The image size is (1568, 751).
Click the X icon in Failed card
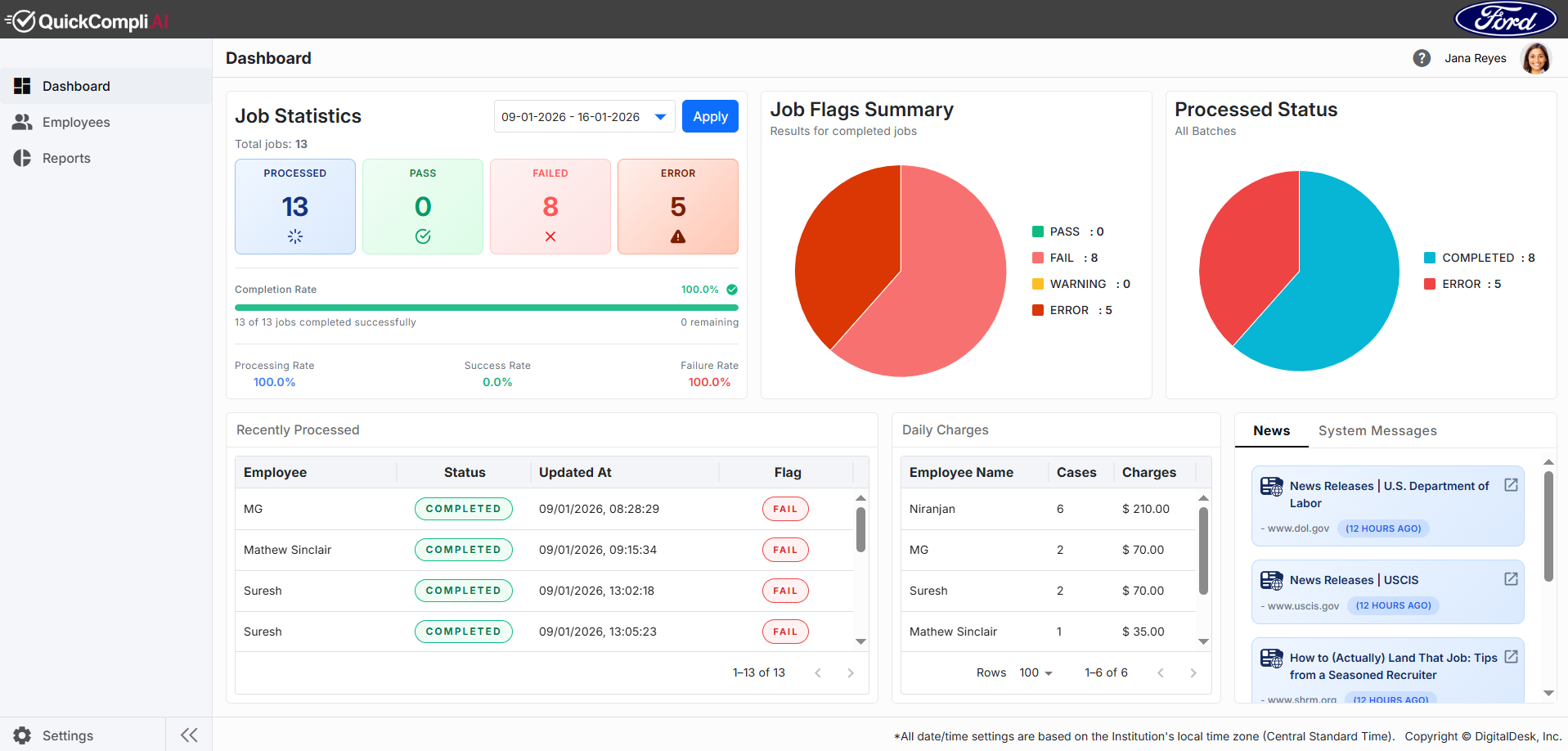coord(550,236)
